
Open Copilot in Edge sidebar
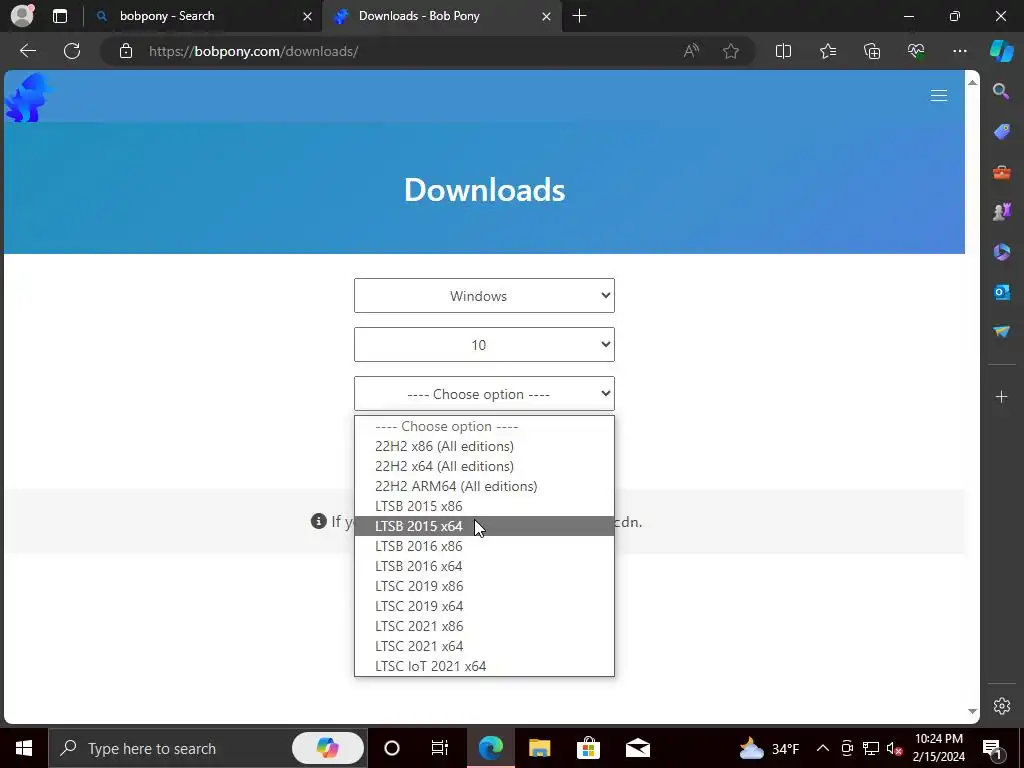pos(1001,51)
